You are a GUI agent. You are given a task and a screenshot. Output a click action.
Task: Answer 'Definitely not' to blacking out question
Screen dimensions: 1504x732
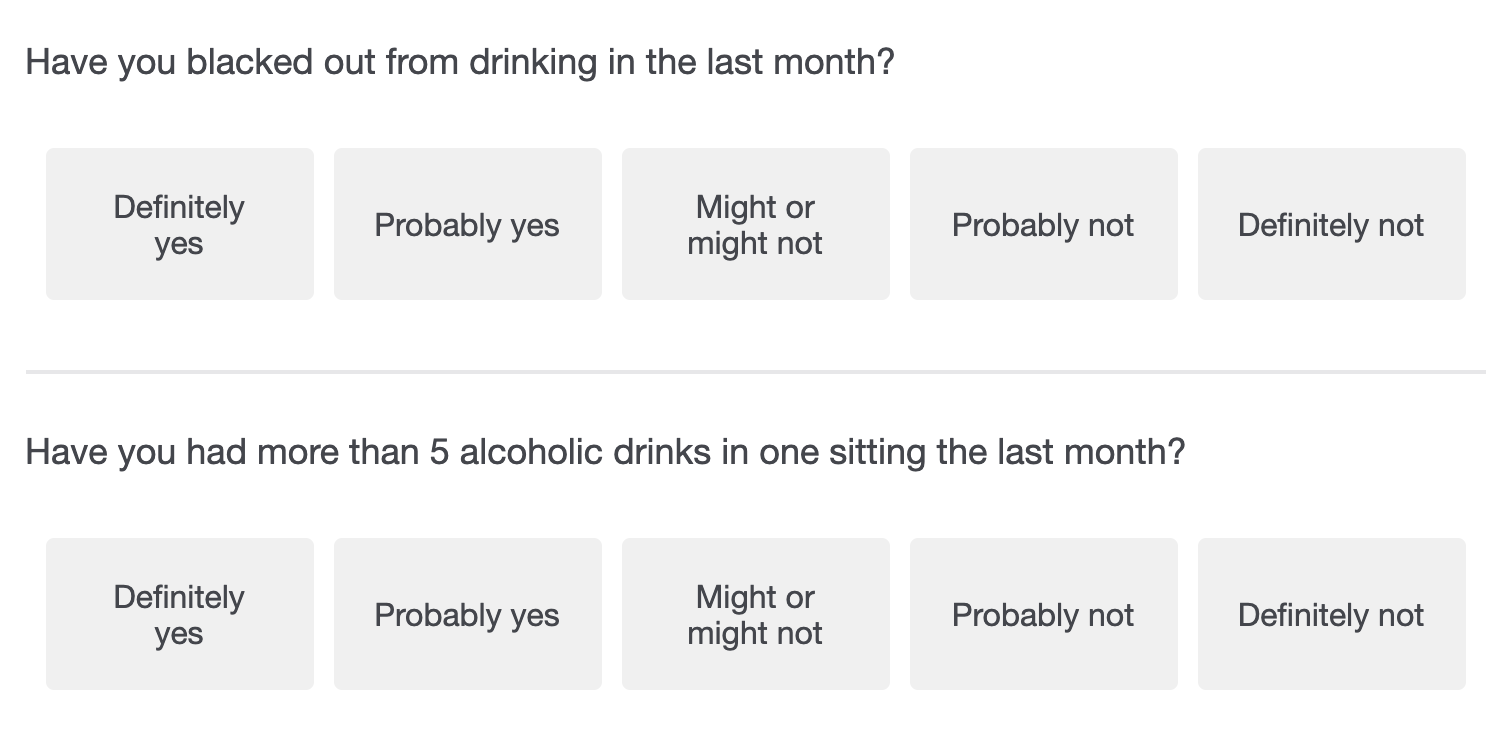point(1332,224)
